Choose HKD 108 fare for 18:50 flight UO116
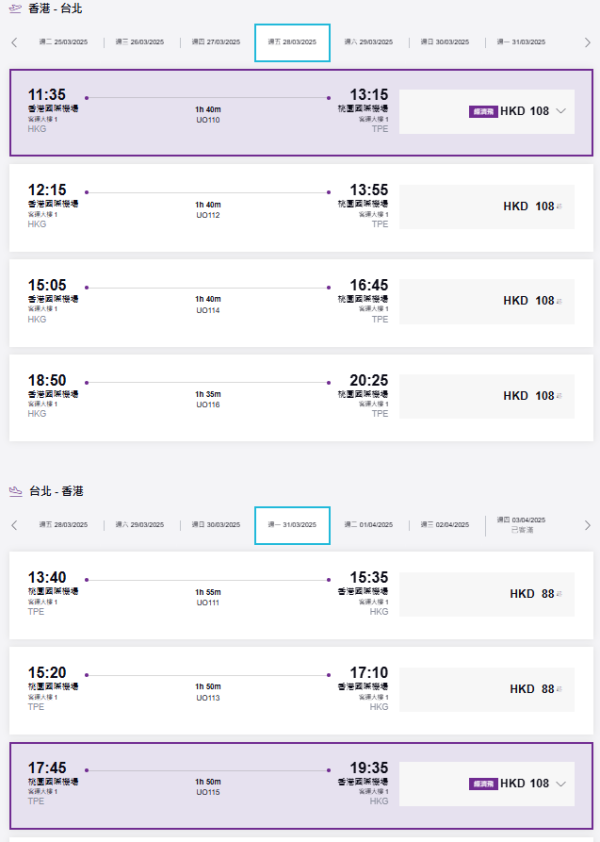The width and height of the screenshot is (600, 842). coord(528,396)
